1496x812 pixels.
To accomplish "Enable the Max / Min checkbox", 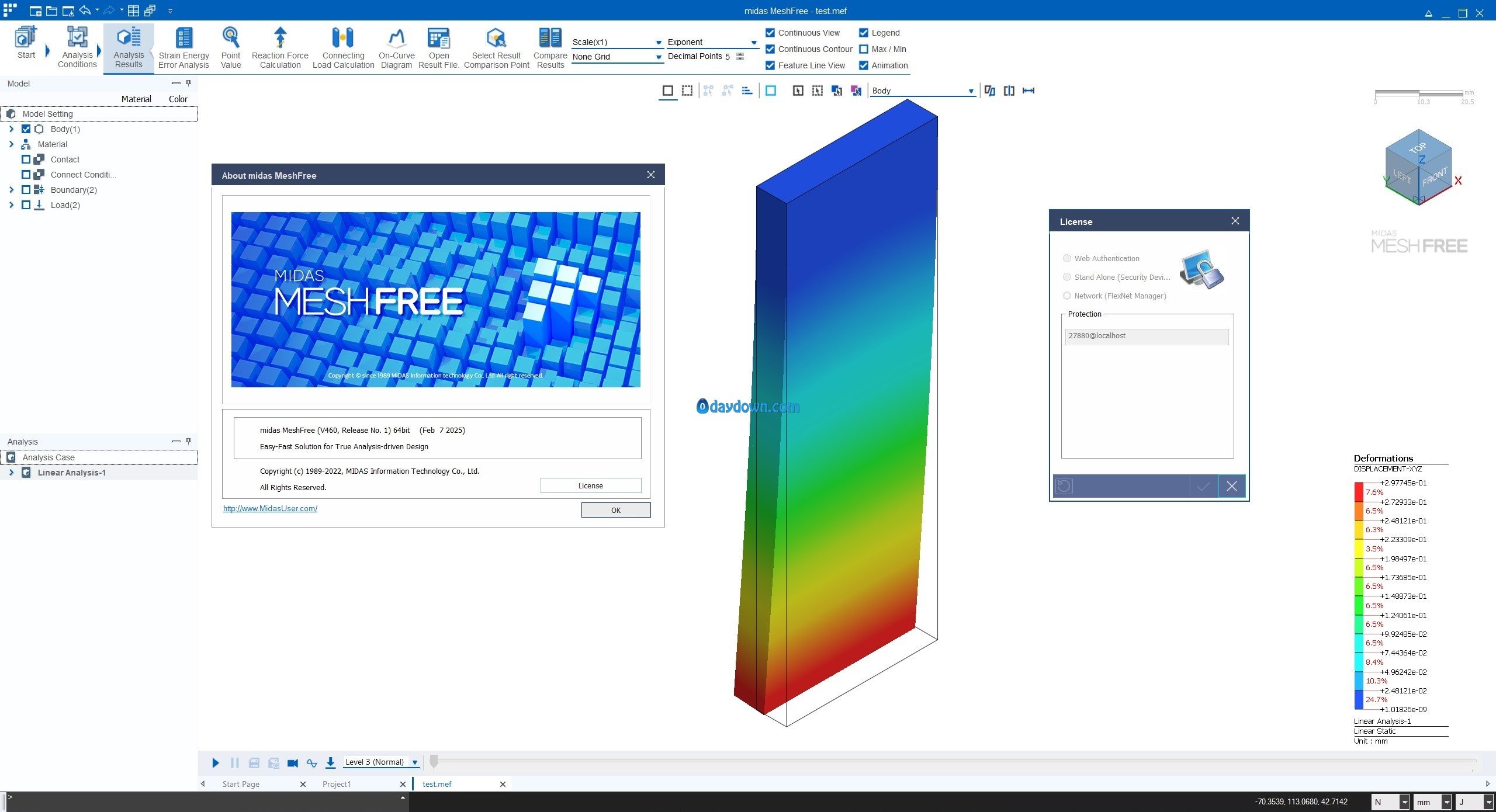I will coord(864,49).
